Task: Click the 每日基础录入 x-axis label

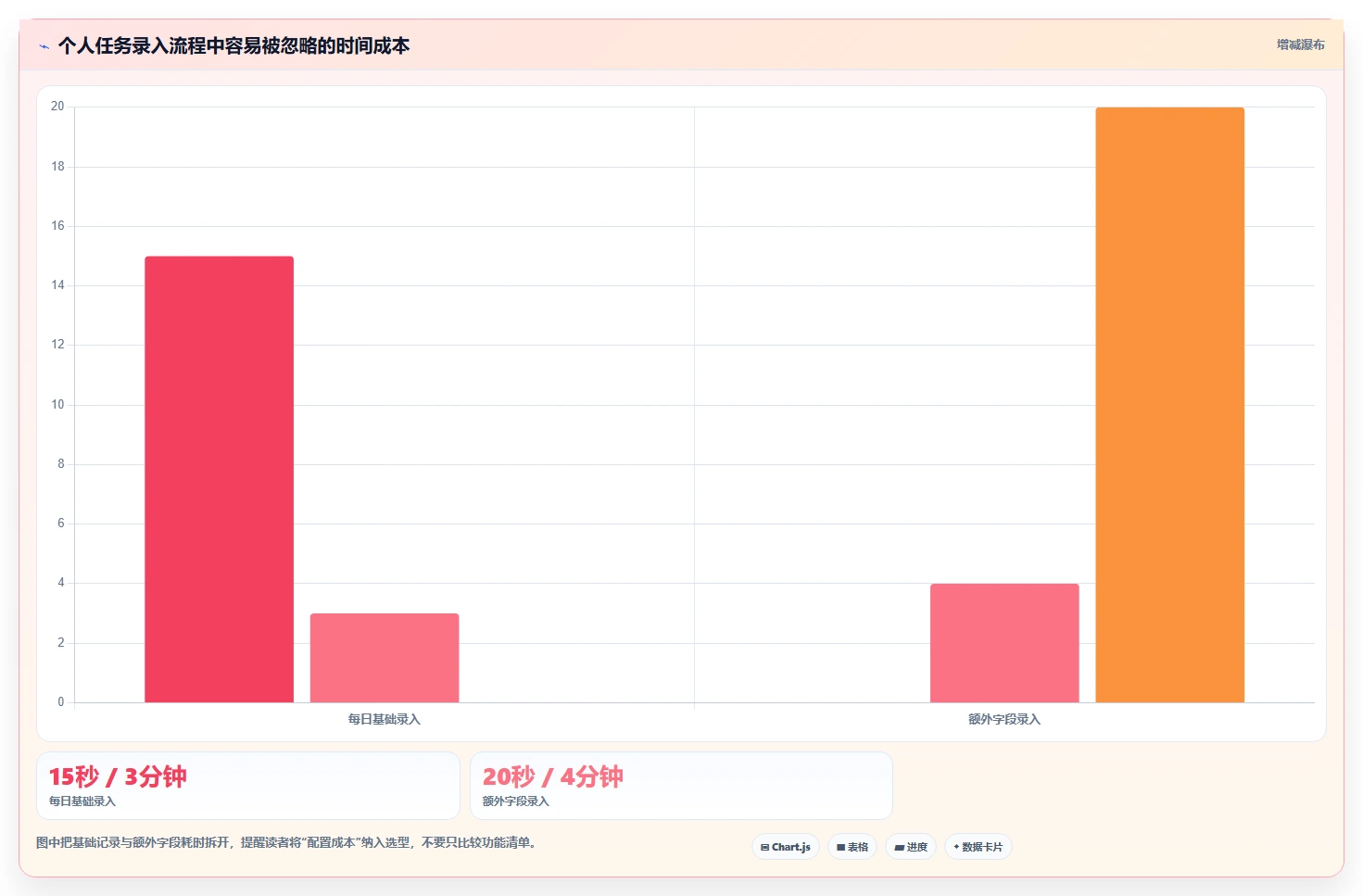Action: tap(385, 719)
